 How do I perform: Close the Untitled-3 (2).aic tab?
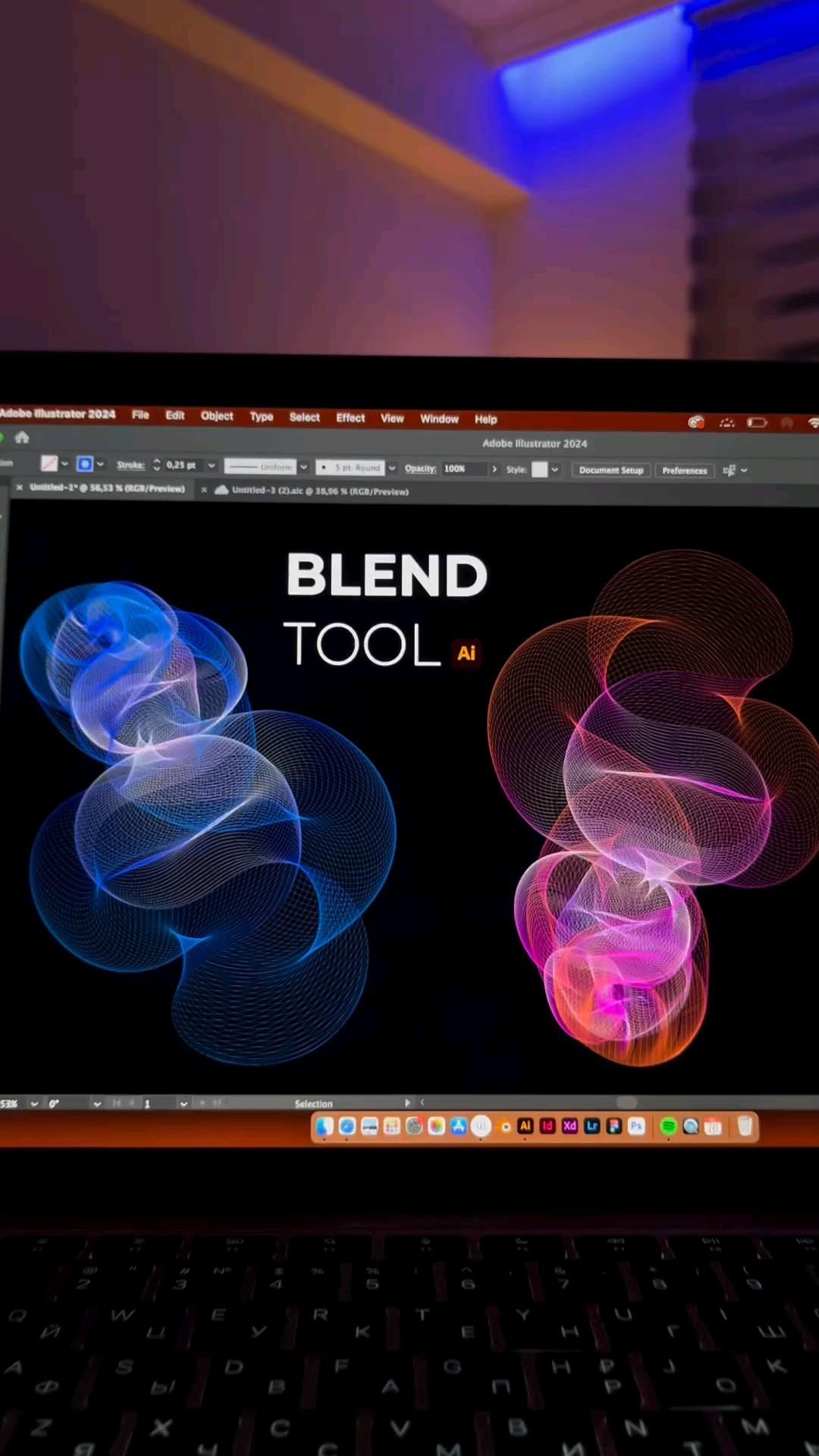tap(204, 490)
